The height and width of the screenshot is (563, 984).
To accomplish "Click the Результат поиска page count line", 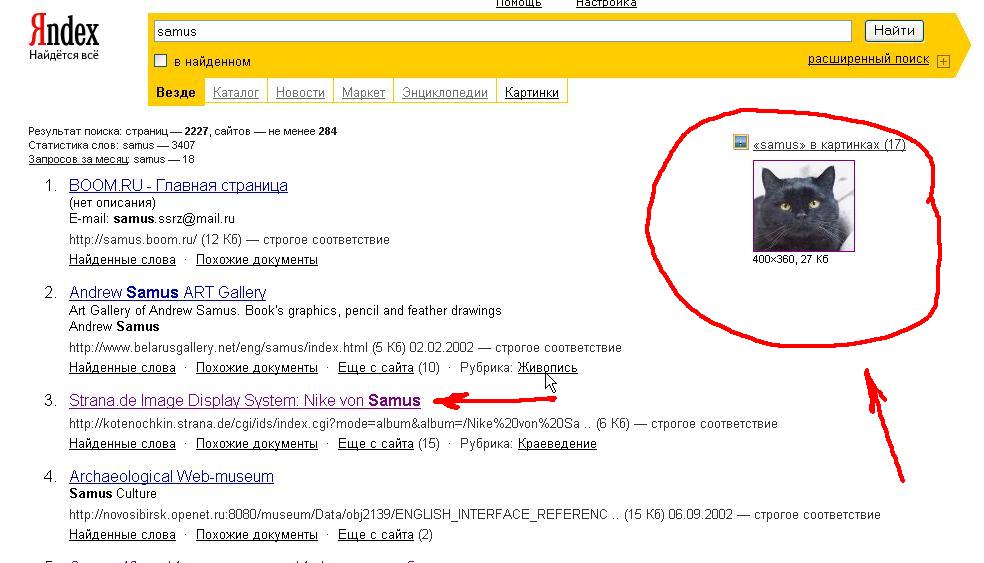I will pos(183,132).
